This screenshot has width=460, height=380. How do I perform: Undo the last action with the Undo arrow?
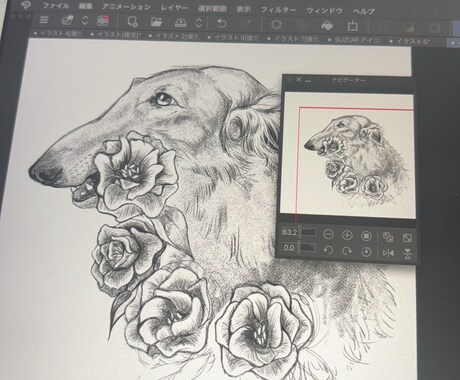click(x=222, y=24)
